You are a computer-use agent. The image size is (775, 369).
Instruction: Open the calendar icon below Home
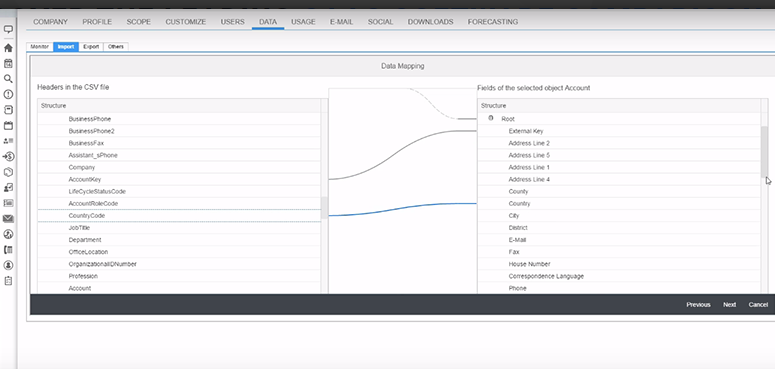click(8, 63)
